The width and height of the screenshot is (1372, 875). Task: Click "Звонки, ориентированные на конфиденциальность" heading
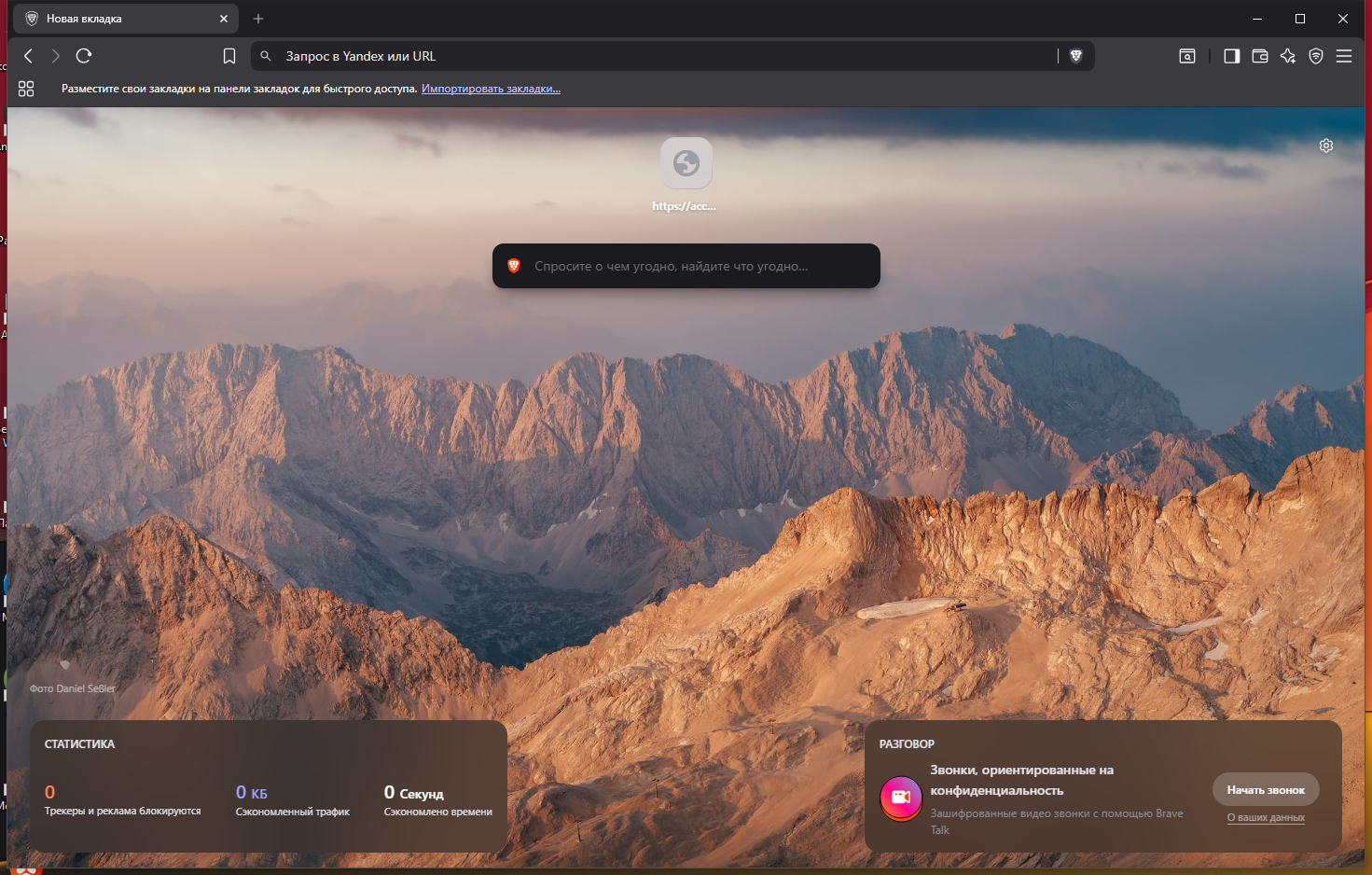coord(1022,781)
